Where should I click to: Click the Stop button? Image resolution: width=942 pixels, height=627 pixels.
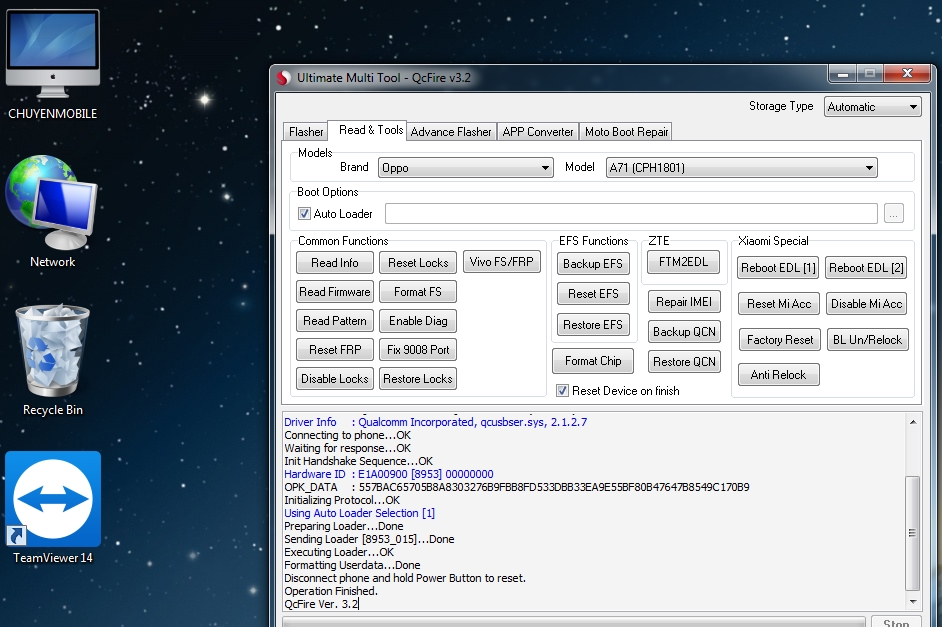(x=896, y=622)
